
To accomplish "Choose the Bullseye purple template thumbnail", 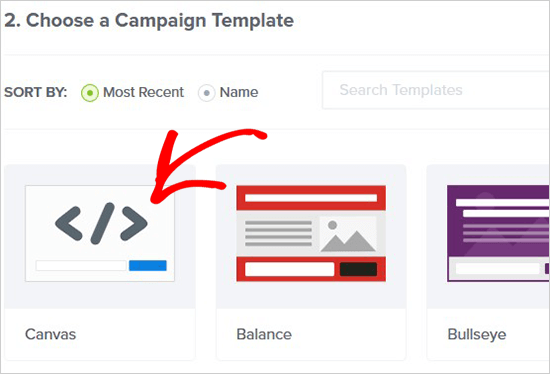I will [x=498, y=233].
